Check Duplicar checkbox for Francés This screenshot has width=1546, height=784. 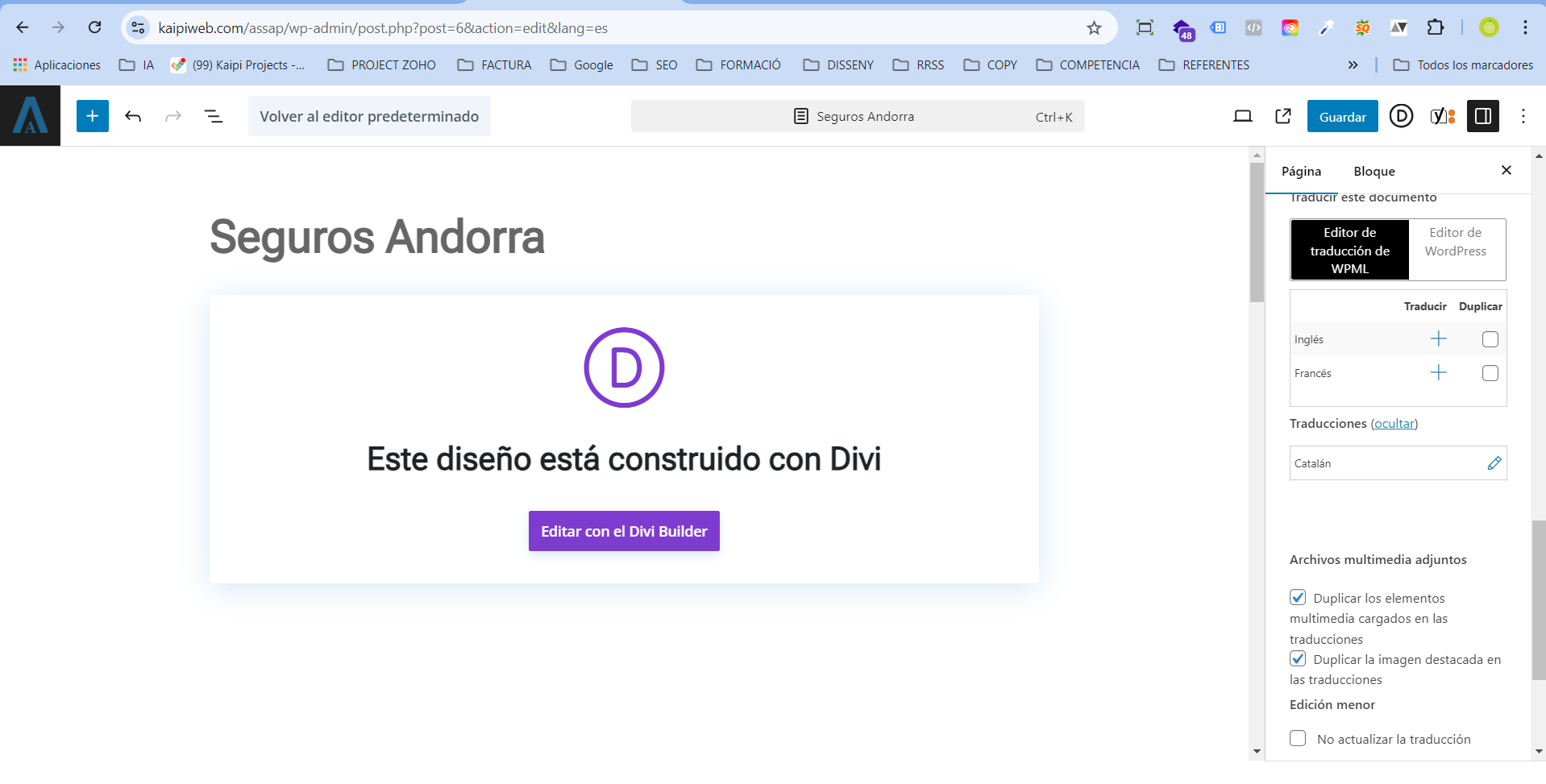click(1490, 373)
